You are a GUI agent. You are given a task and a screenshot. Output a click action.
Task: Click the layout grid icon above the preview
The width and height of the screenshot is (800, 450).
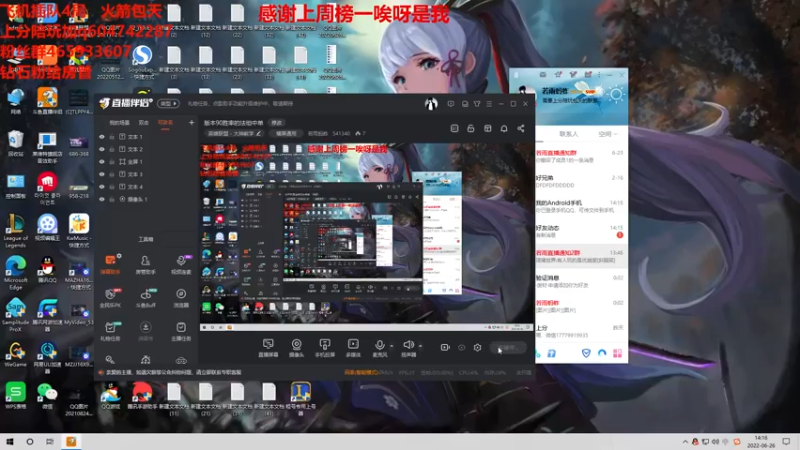coord(488,129)
